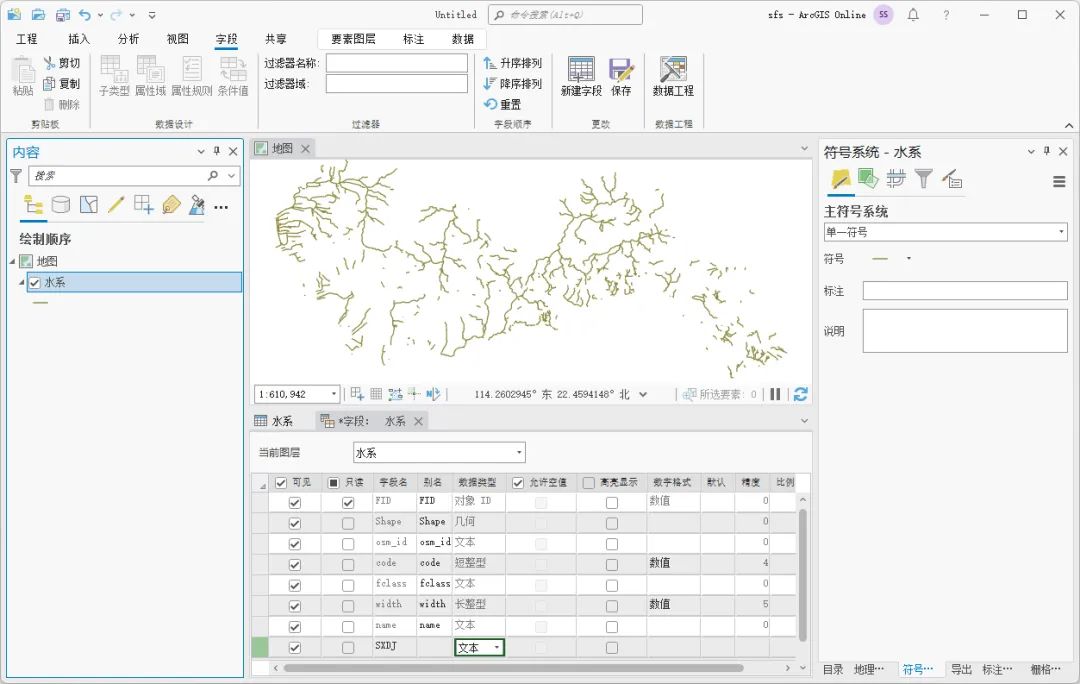Switch to 目录 (Catalog) pane tab
This screenshot has height=684, width=1080.
833,669
